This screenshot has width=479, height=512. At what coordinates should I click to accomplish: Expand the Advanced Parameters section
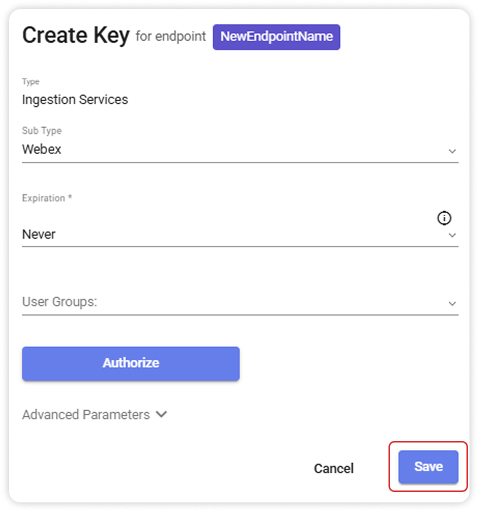tap(94, 415)
